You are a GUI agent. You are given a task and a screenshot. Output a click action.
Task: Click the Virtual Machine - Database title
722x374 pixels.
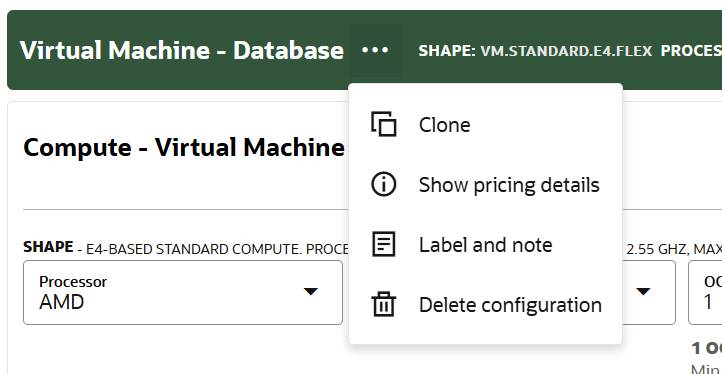click(181, 50)
